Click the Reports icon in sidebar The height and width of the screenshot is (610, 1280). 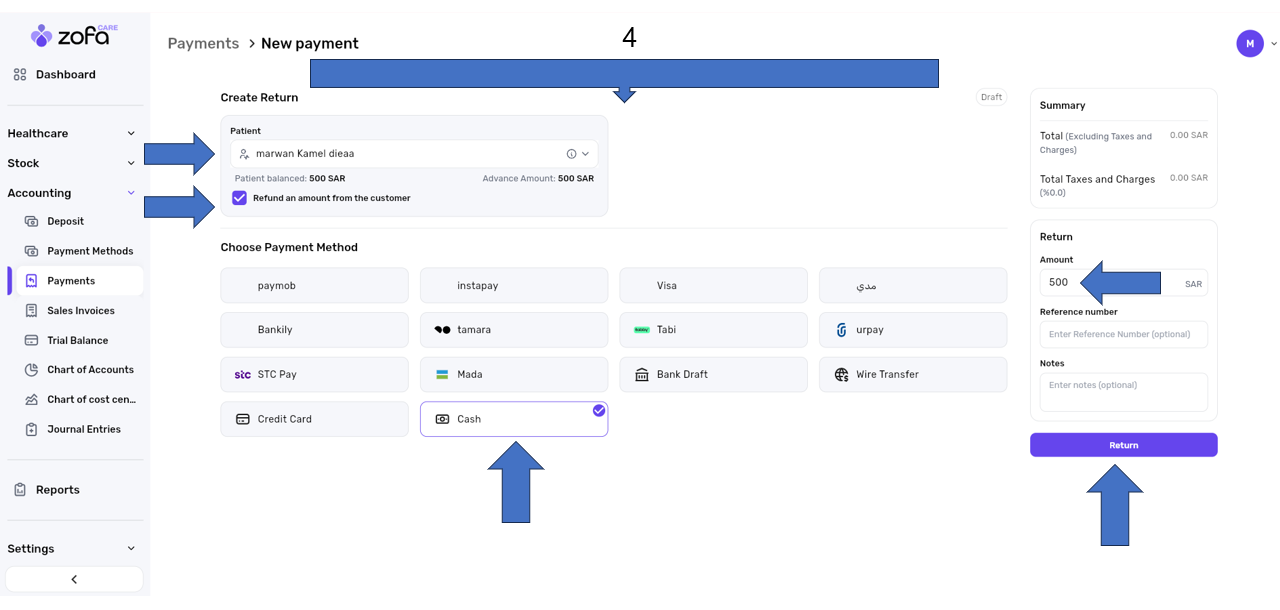point(20,490)
